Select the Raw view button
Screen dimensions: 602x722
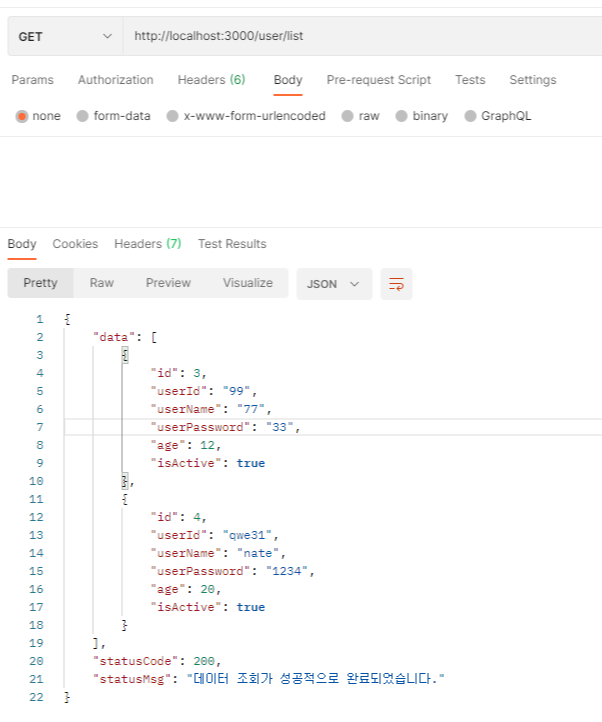[102, 283]
